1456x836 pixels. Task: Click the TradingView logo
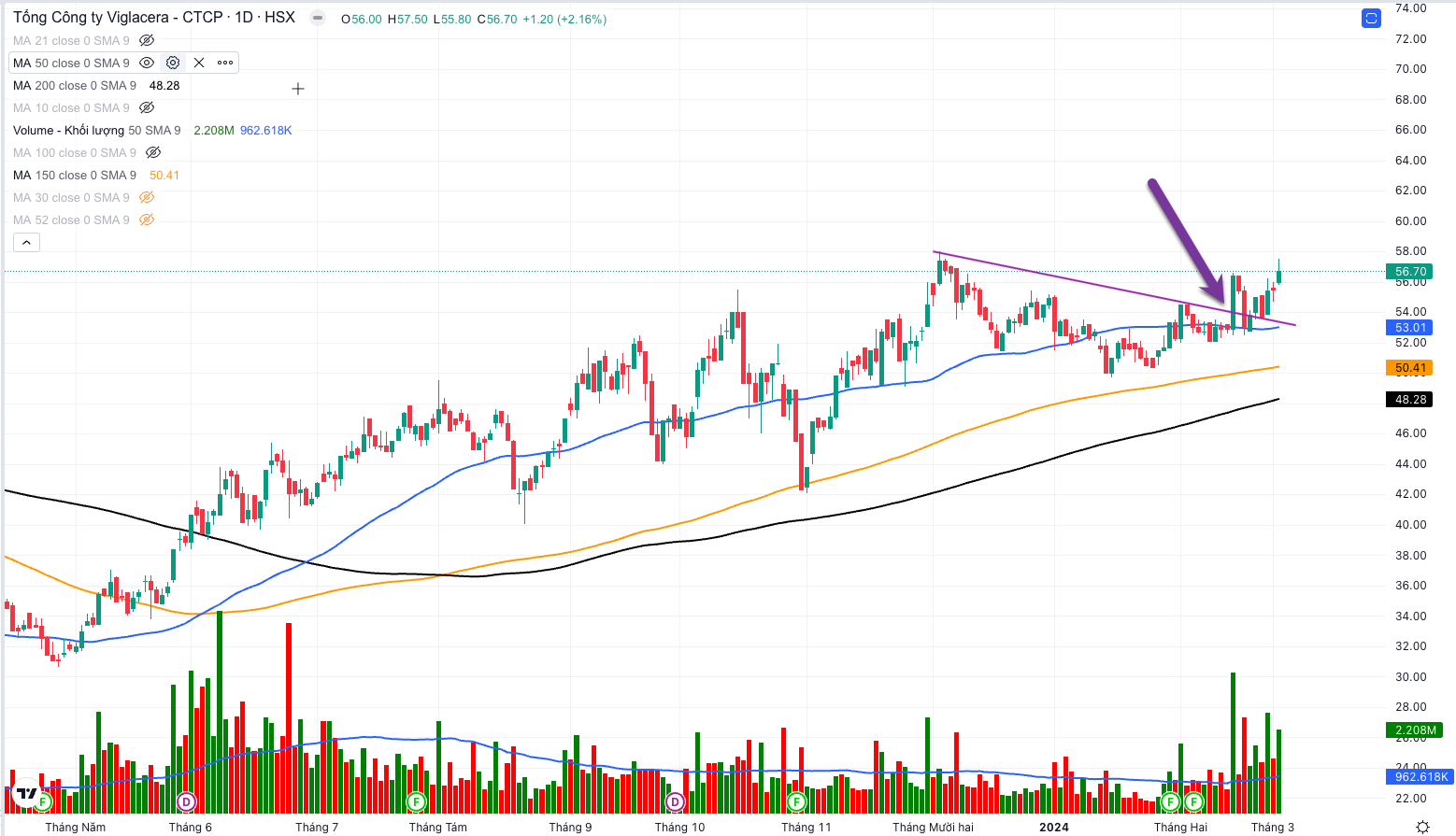pyautogui.click(x=26, y=794)
